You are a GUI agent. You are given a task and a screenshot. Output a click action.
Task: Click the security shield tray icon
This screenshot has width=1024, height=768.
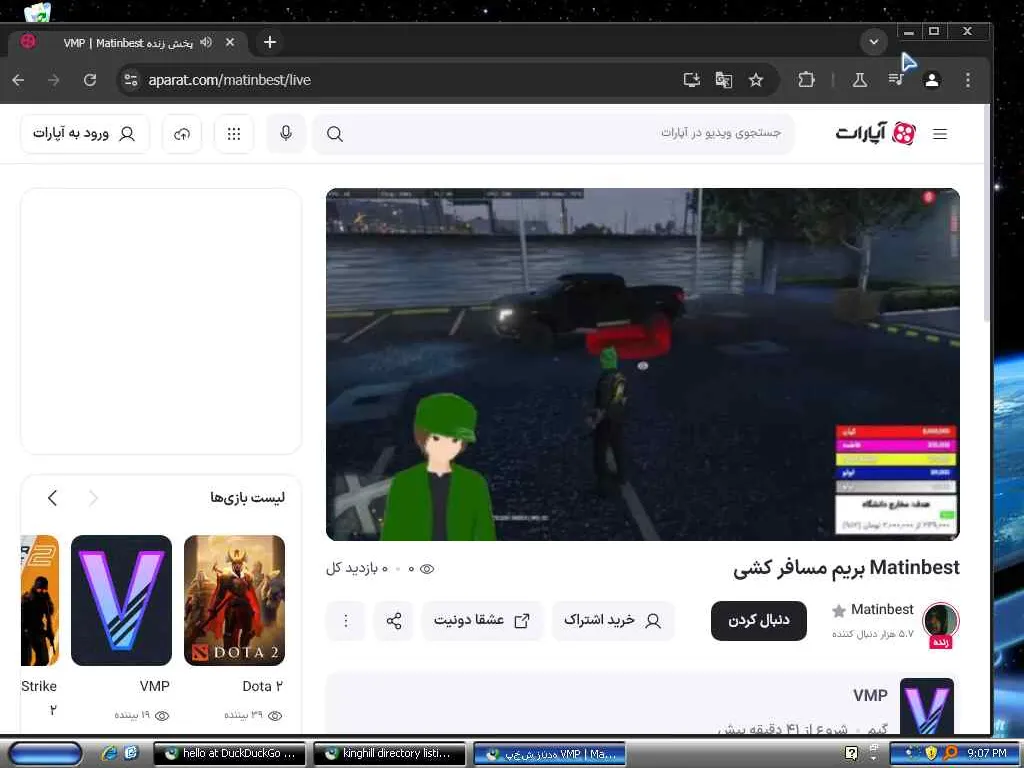pos(932,753)
